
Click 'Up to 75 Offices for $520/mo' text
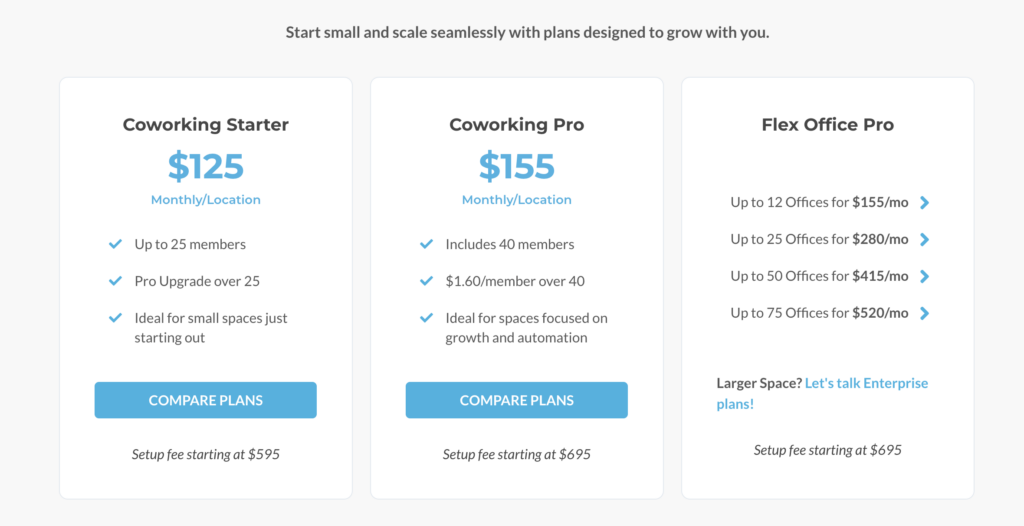click(819, 313)
